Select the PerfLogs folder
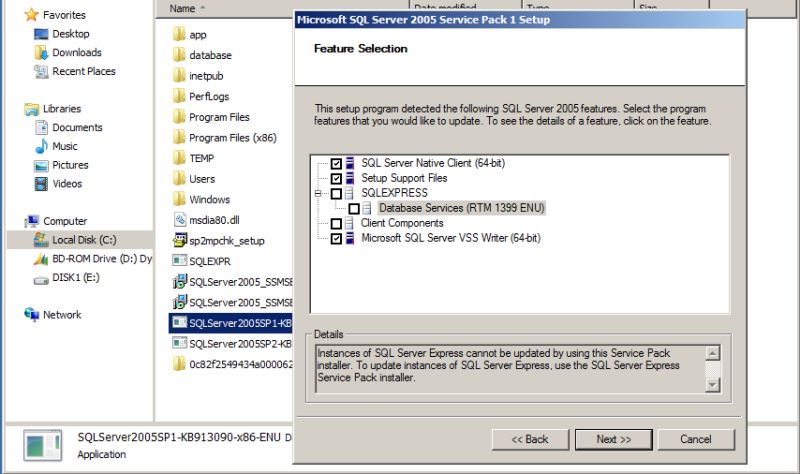 [x=209, y=96]
